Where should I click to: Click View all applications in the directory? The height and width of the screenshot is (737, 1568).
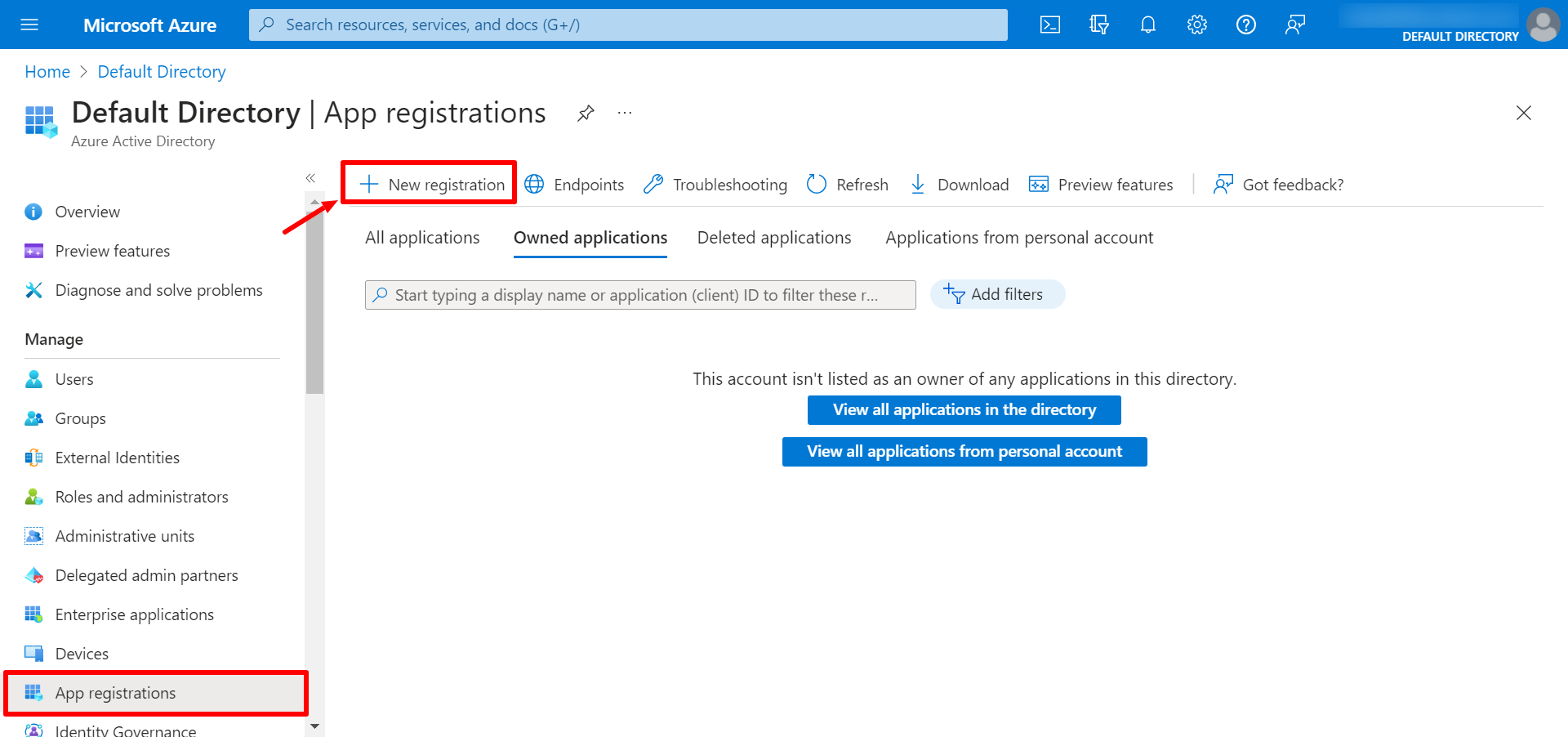964,410
